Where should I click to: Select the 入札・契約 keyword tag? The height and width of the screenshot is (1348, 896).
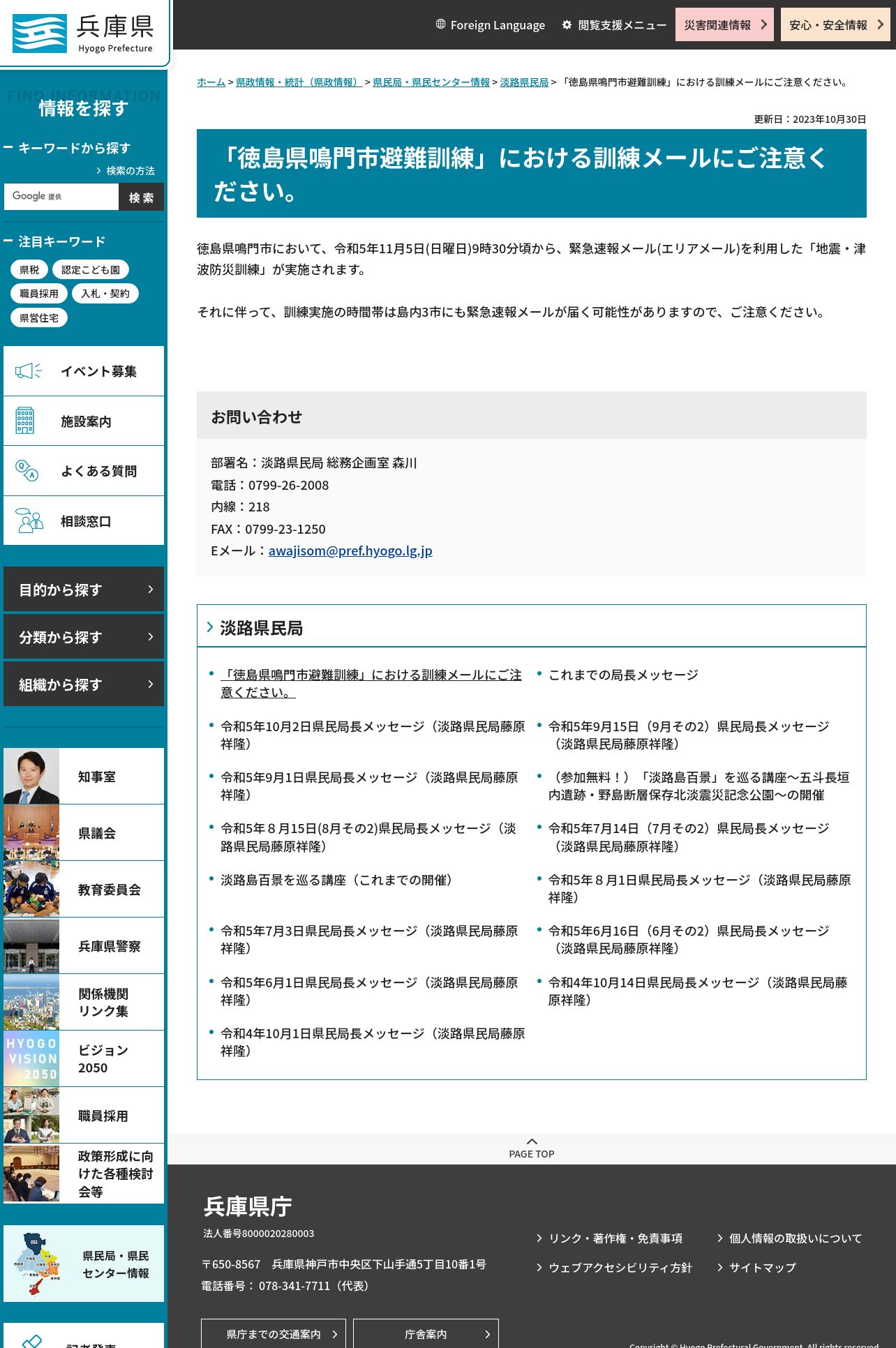[105, 294]
